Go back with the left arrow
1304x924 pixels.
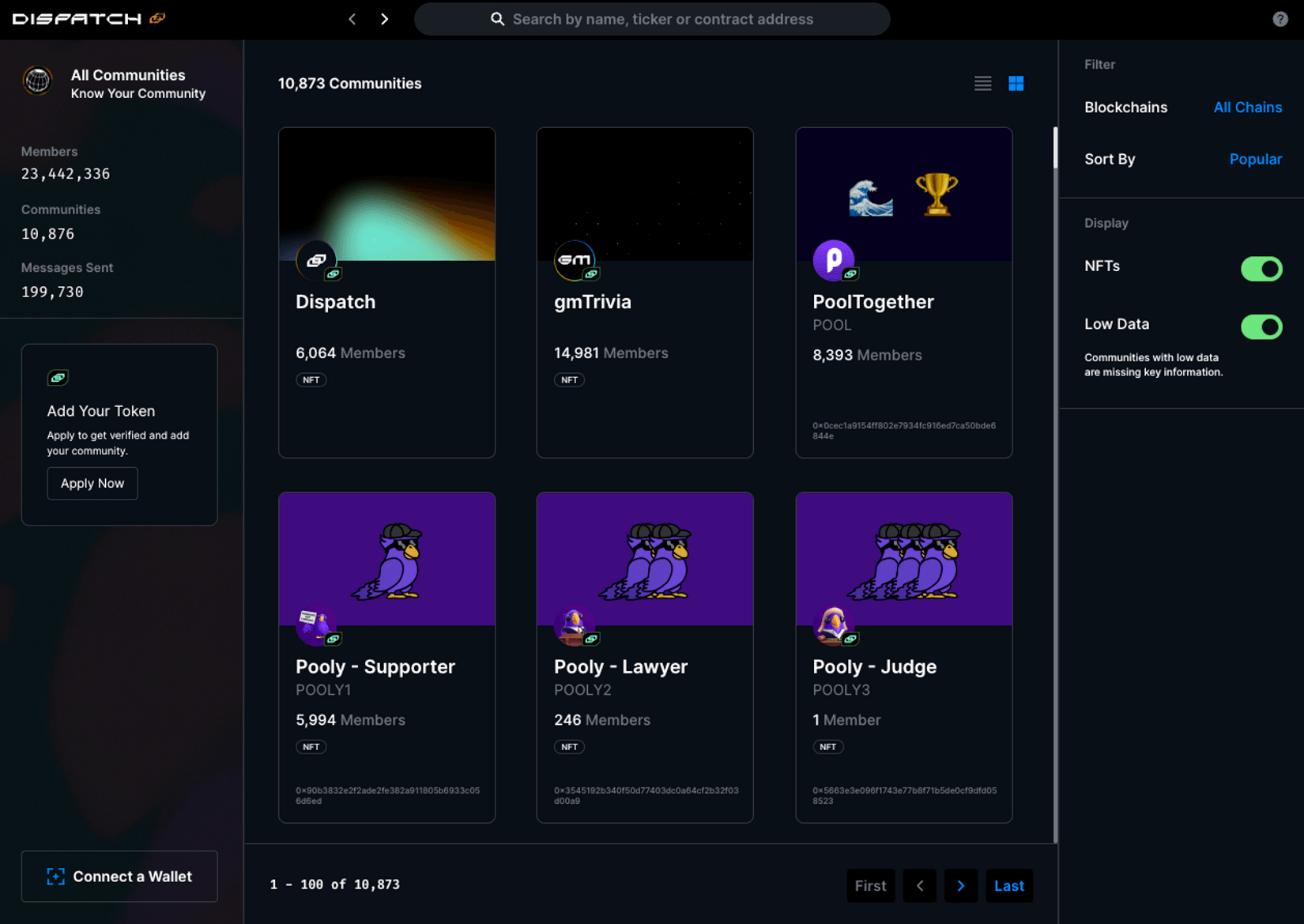[x=352, y=19]
